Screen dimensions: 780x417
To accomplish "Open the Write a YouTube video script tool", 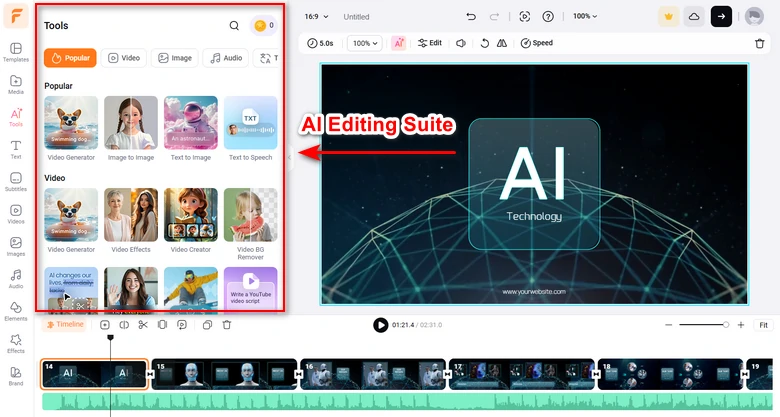I will 251,290.
